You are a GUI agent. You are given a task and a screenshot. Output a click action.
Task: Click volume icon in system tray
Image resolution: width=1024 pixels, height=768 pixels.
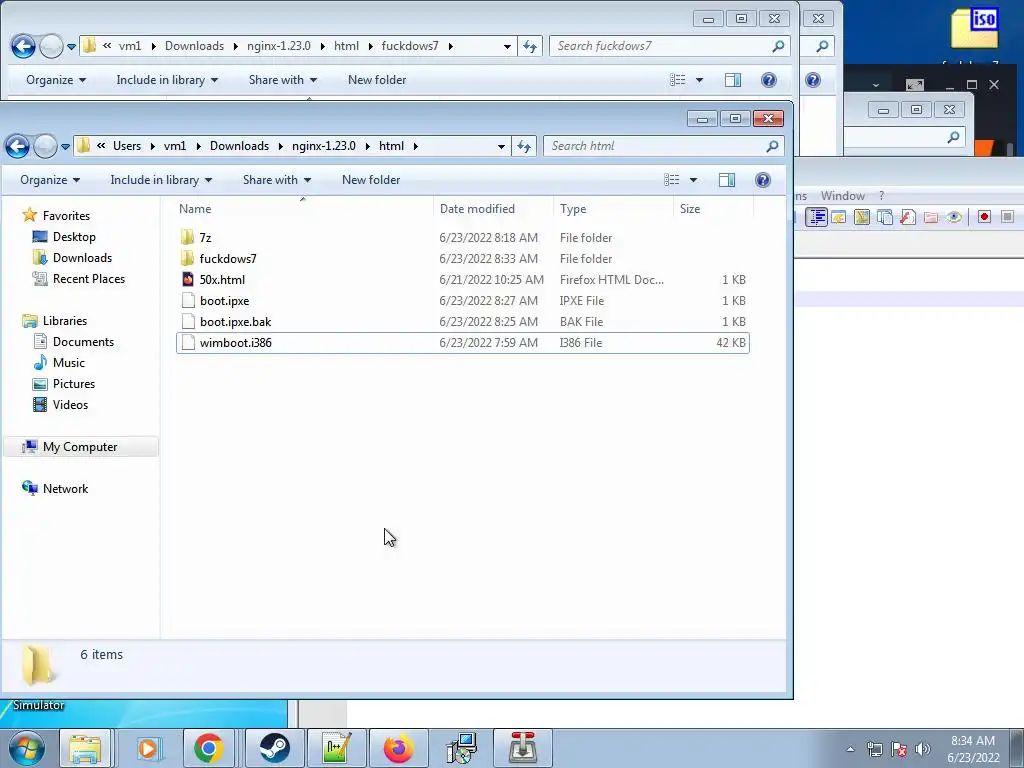click(x=922, y=749)
